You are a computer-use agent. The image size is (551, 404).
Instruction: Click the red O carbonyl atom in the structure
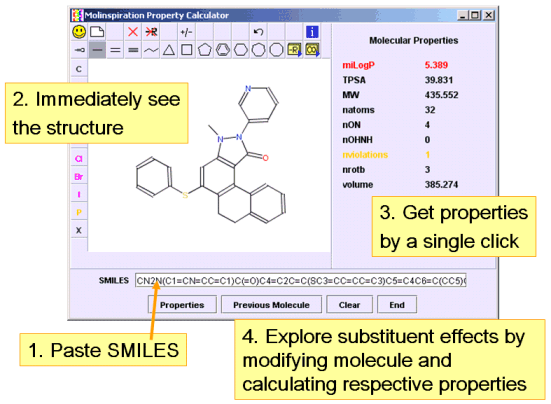pos(266,158)
